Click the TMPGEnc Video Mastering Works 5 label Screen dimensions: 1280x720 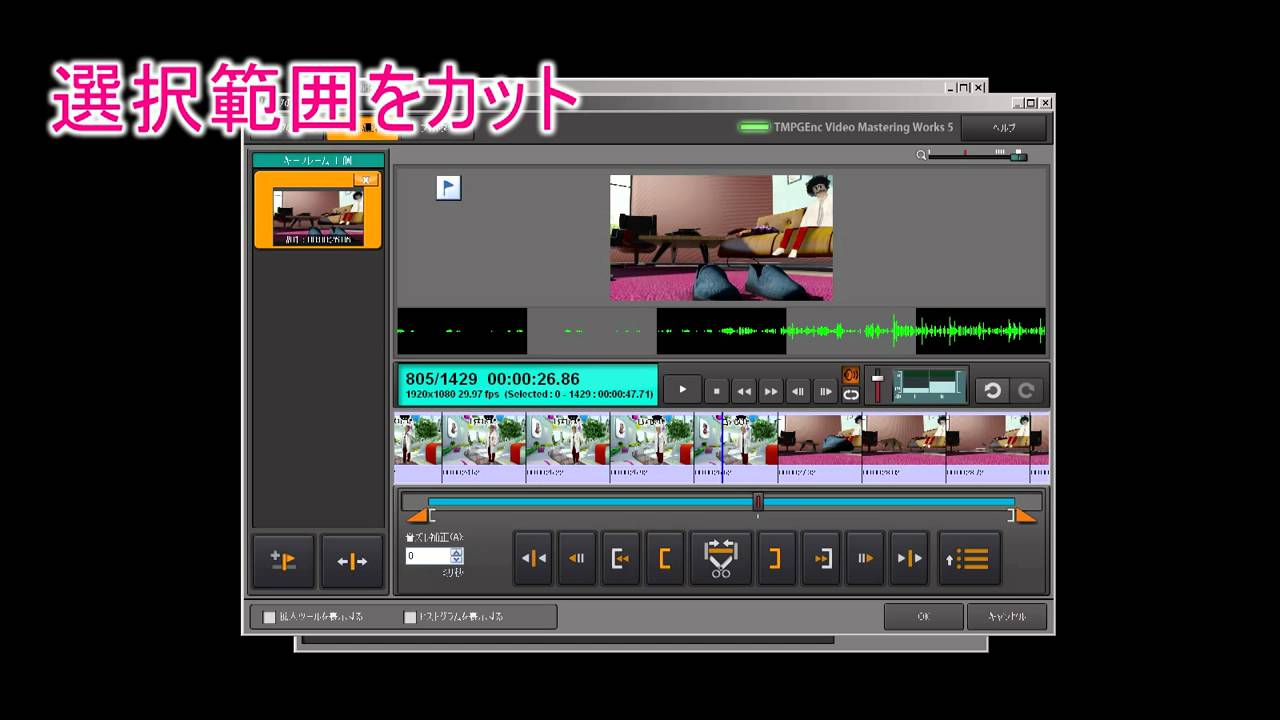click(x=864, y=127)
